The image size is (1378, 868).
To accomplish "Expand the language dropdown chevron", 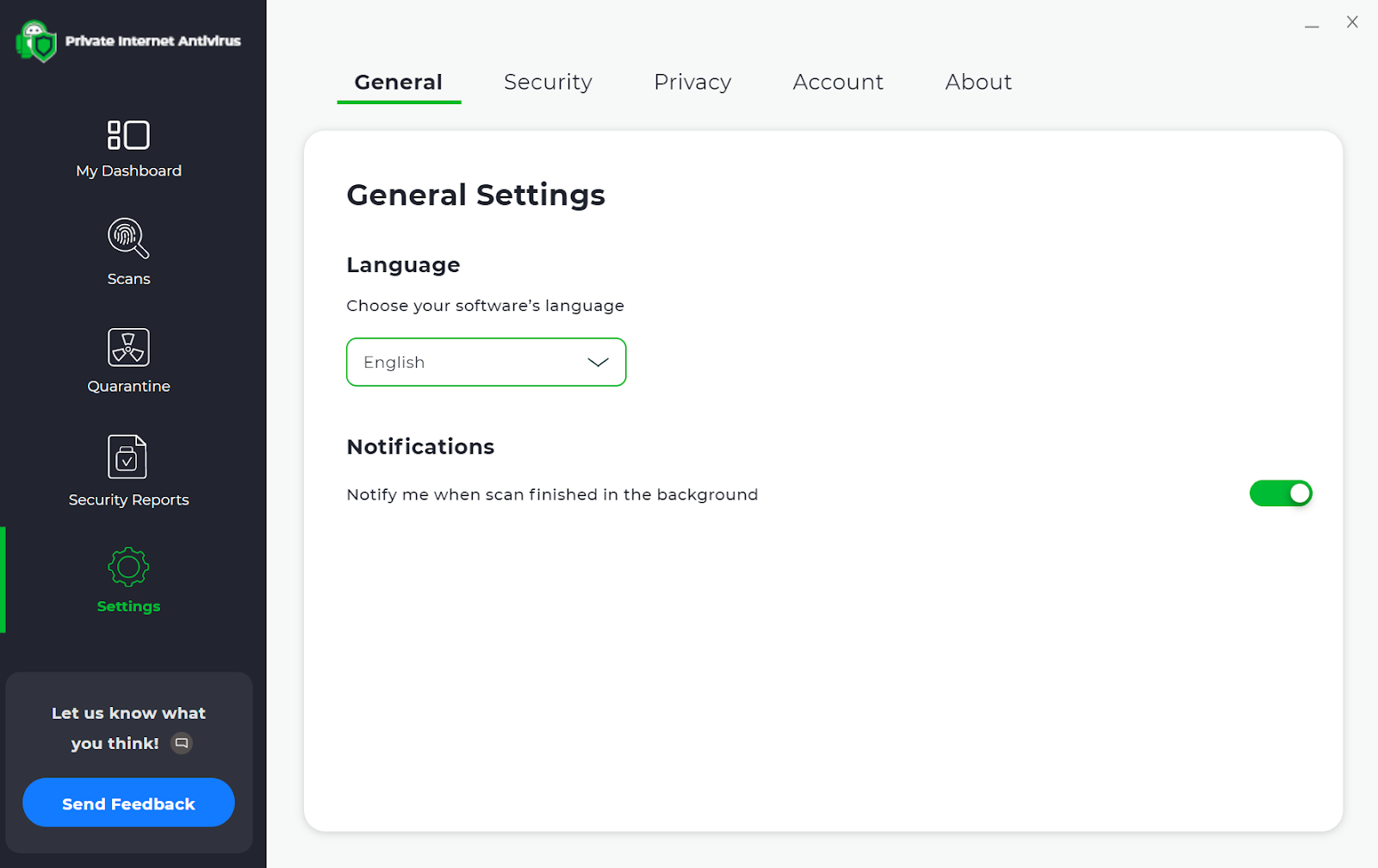I will pyautogui.click(x=598, y=363).
